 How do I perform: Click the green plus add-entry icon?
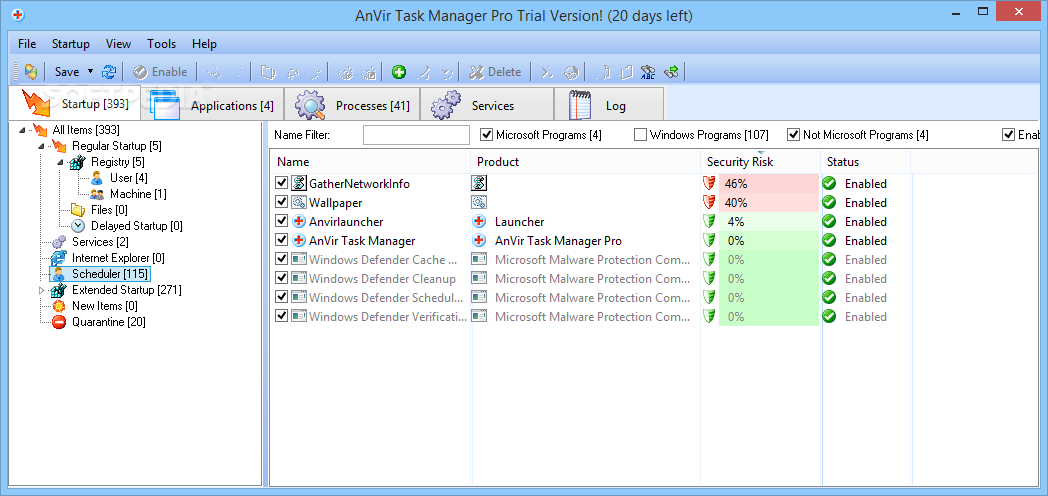click(x=399, y=72)
